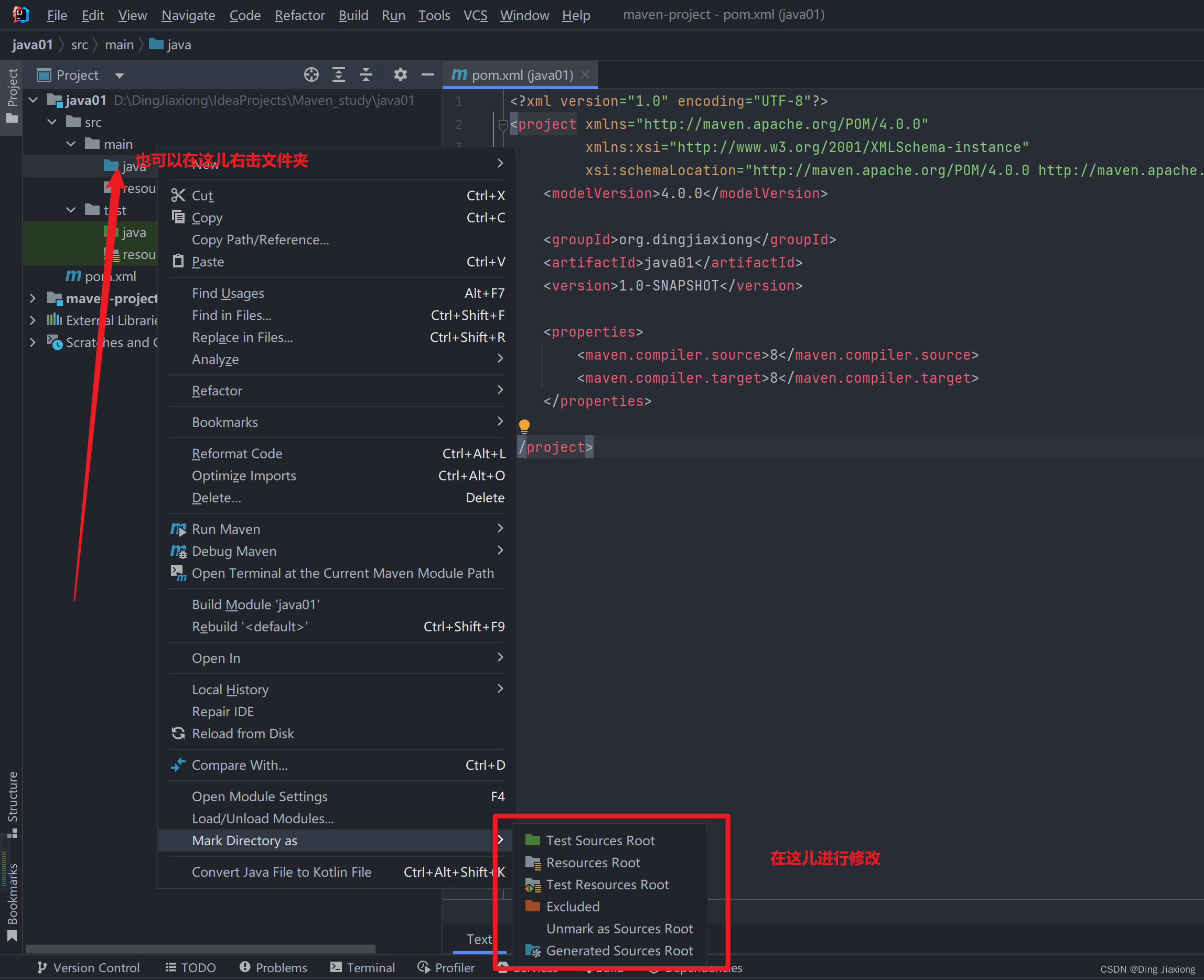Toggle the Project side tool window button
This screenshot has height=980, width=1204.
(12, 96)
